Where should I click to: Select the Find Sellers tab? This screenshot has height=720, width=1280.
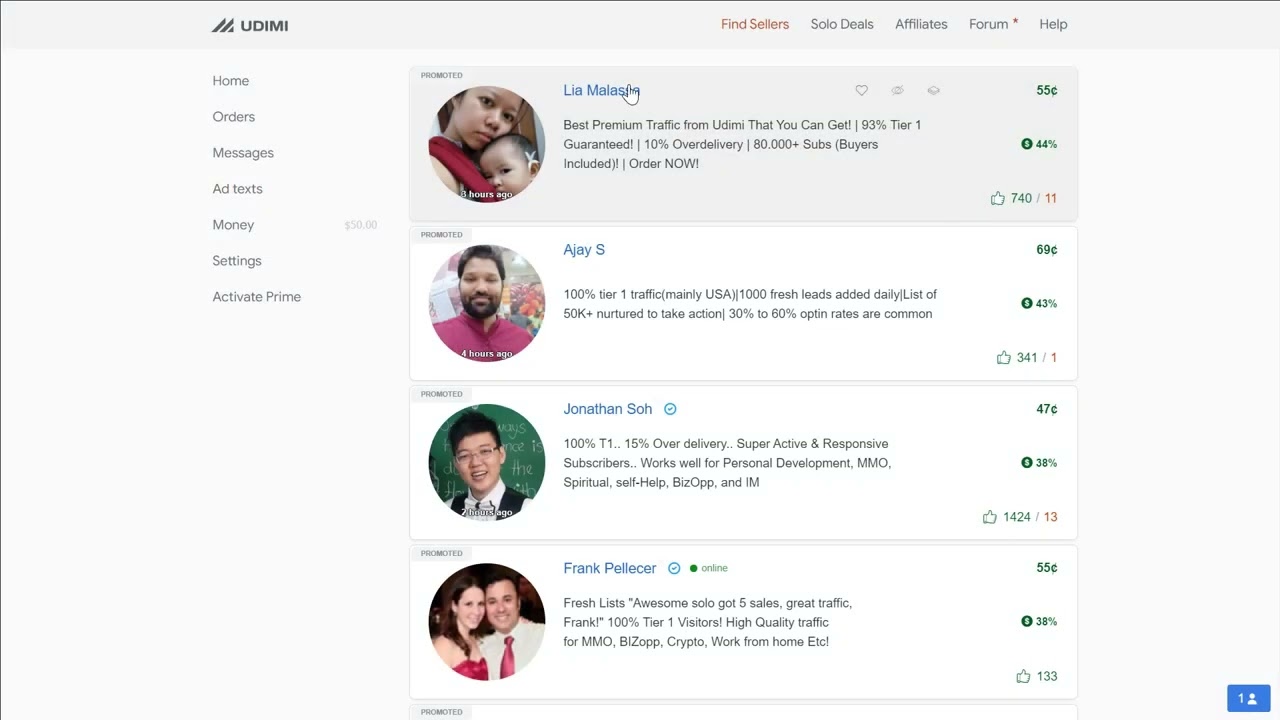(754, 24)
